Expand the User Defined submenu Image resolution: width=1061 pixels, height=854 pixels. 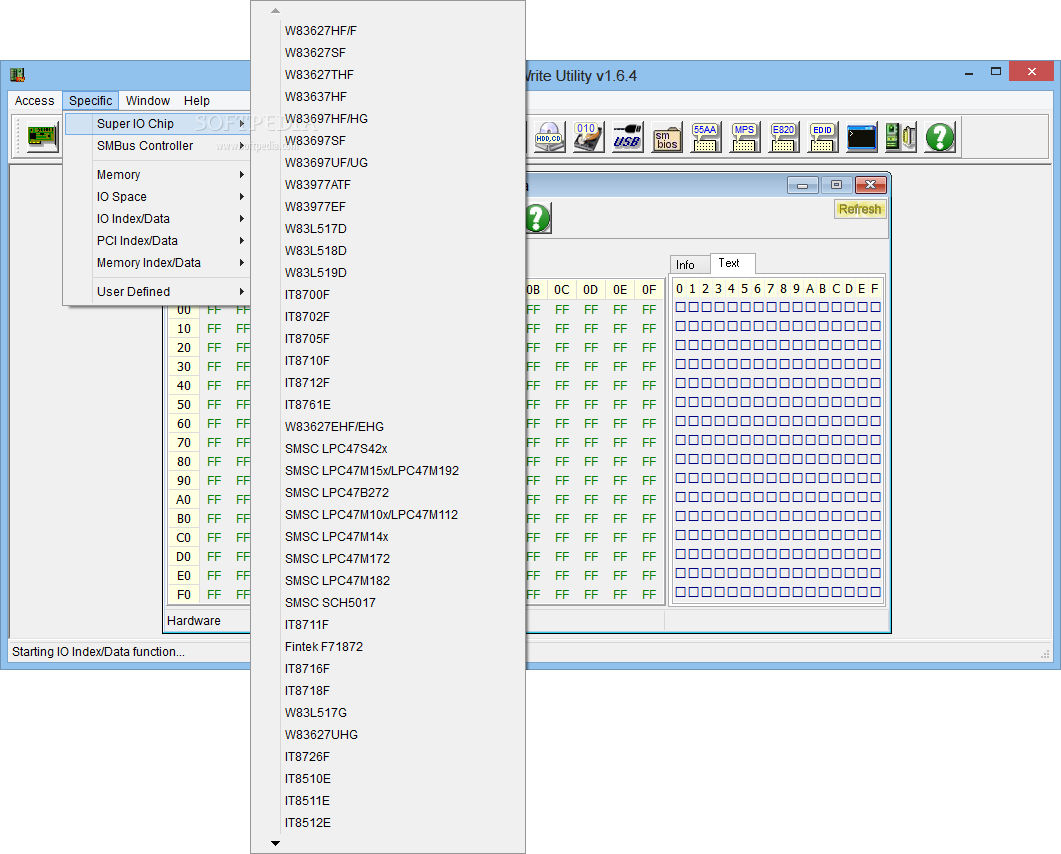(x=158, y=292)
